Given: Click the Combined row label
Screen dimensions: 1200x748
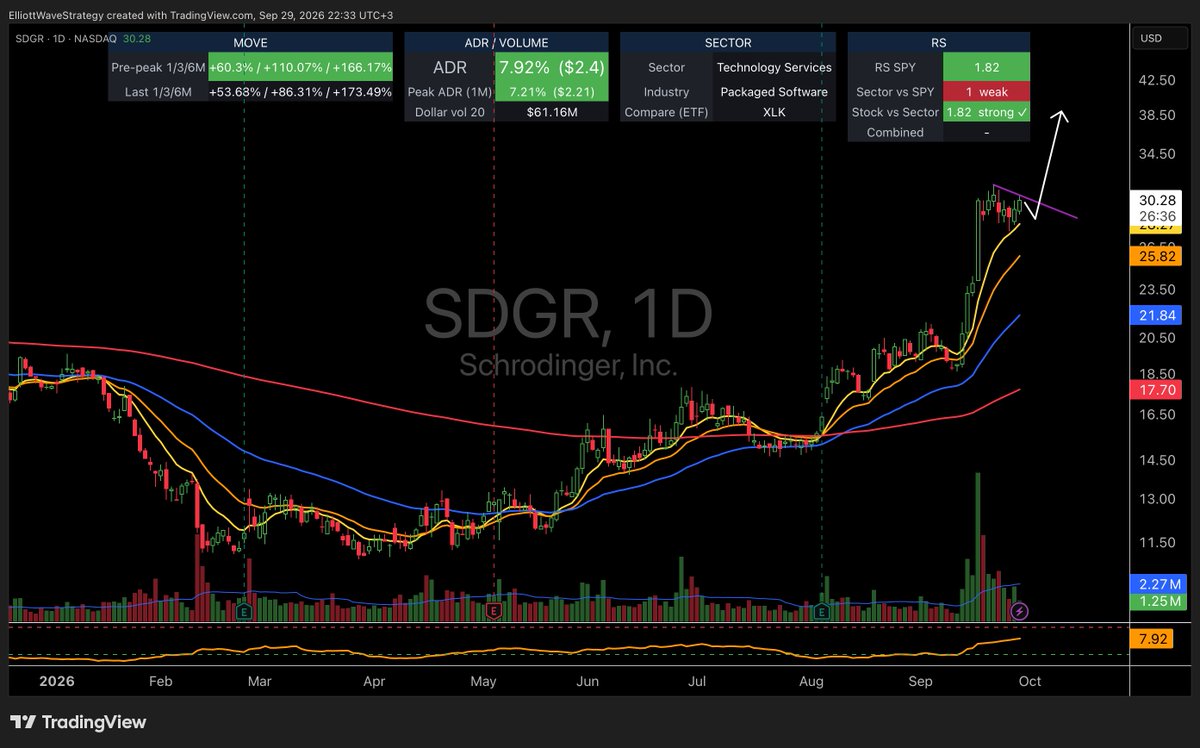Looking at the screenshot, I should (895, 132).
